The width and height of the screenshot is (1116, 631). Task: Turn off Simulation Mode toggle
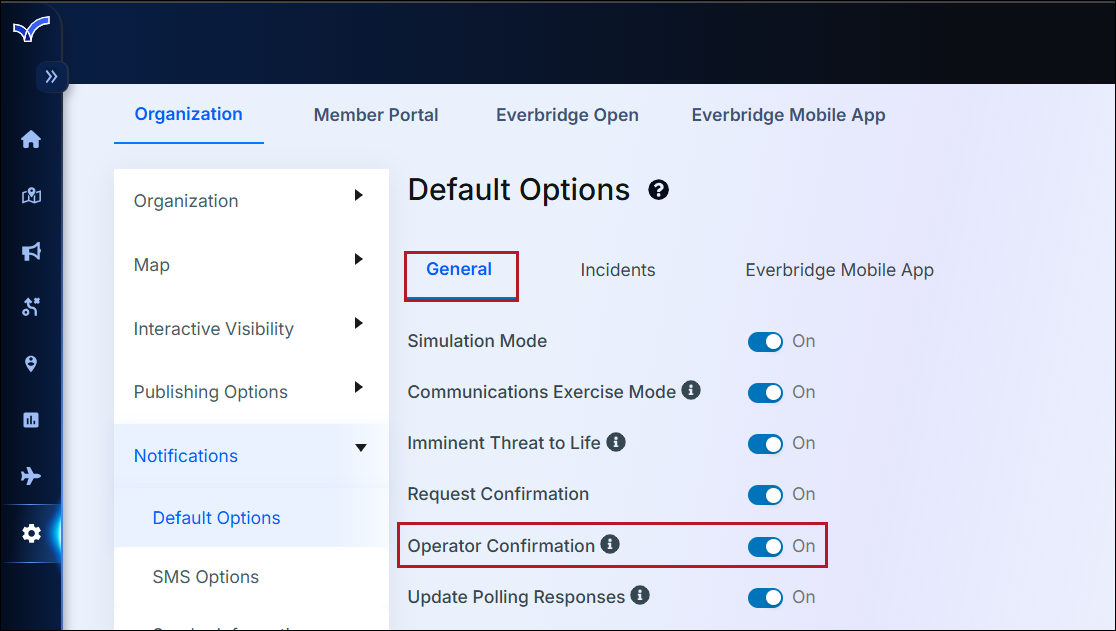(x=765, y=342)
